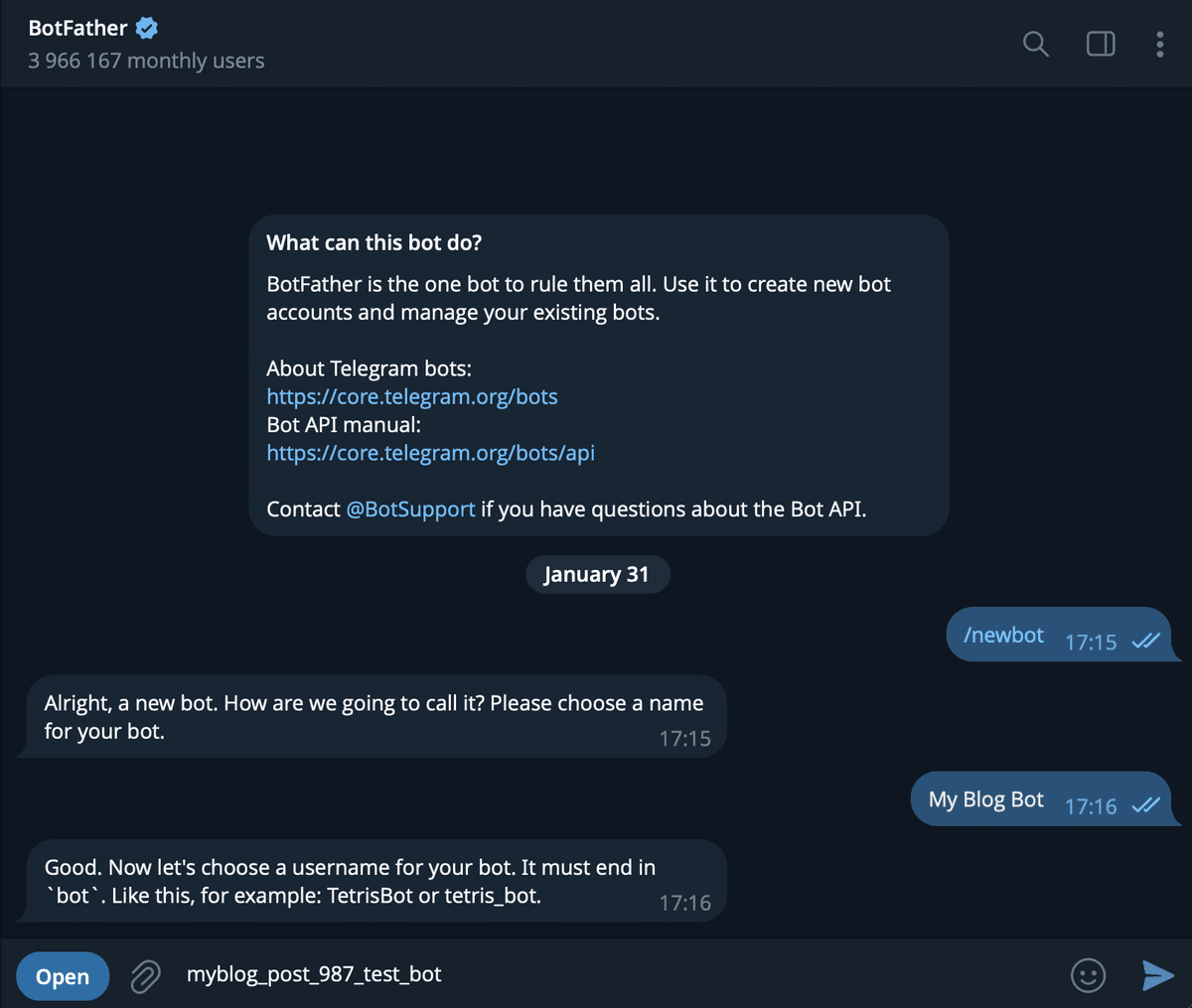Image resolution: width=1192 pixels, height=1008 pixels.
Task: Click the three-dot chat options menu
Action: click(1159, 44)
